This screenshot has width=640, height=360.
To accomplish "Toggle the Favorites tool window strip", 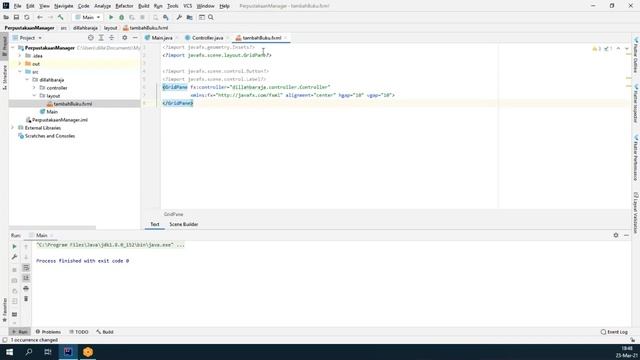I will point(4,310).
